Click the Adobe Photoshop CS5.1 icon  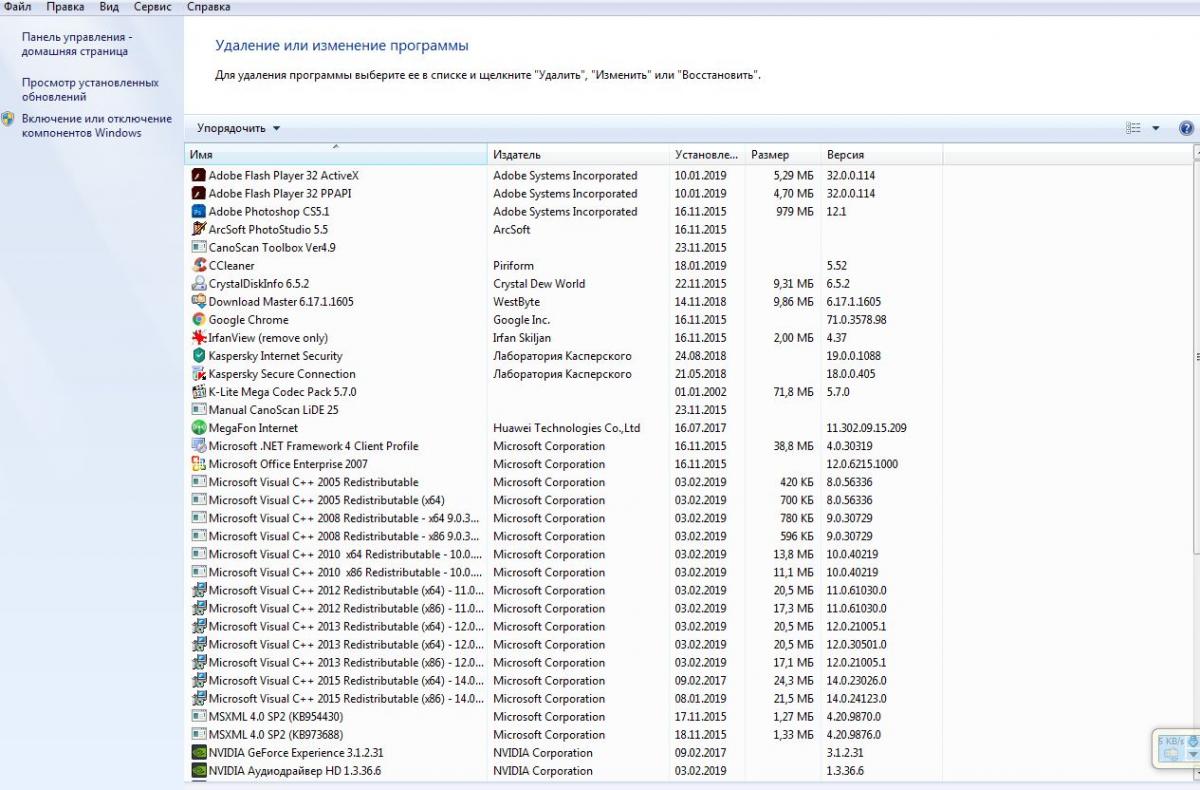198,212
